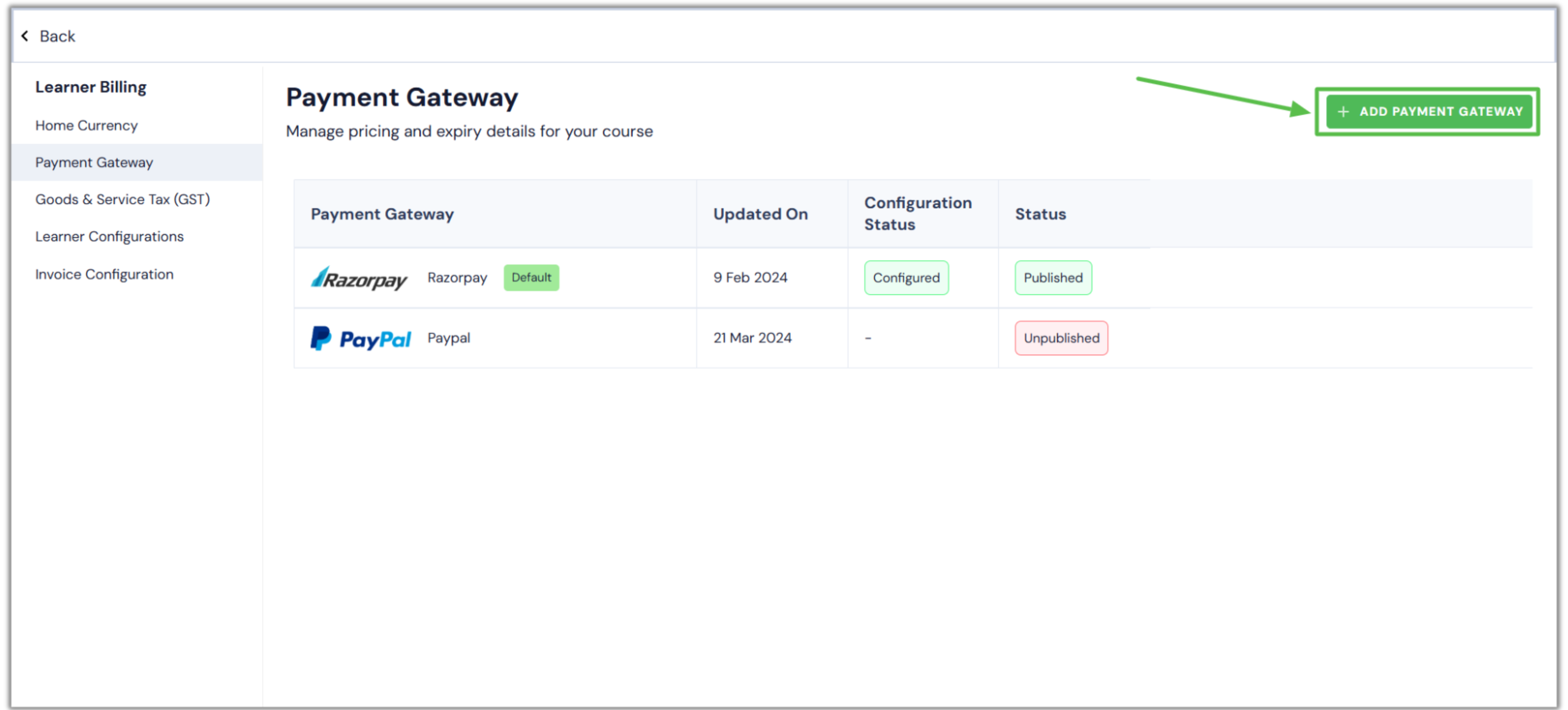Image resolution: width=1568 pixels, height=710 pixels.
Task: Click the Configured status badge
Action: coord(906,278)
